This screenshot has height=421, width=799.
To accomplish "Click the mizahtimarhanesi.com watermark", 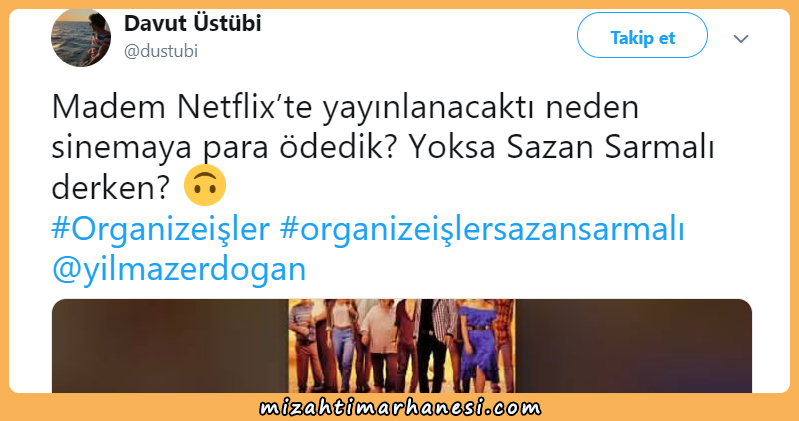I will click(400, 408).
